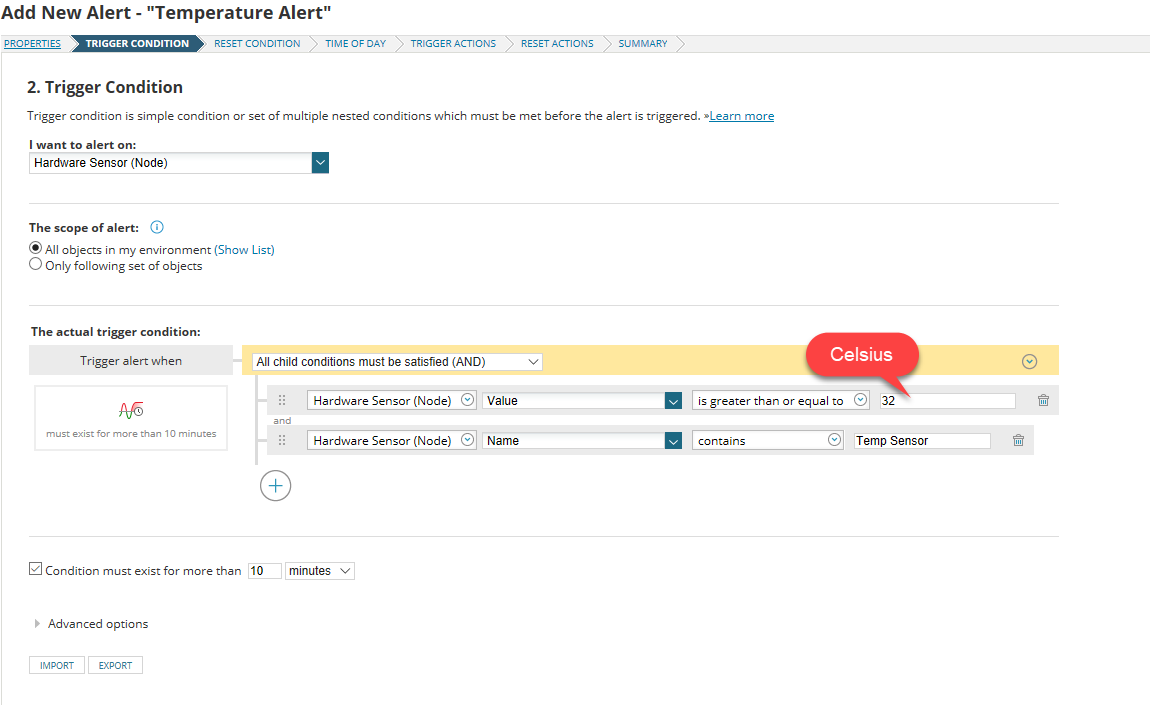Click the scope of alert info icon
This screenshot has width=1150, height=705.
[x=157, y=227]
